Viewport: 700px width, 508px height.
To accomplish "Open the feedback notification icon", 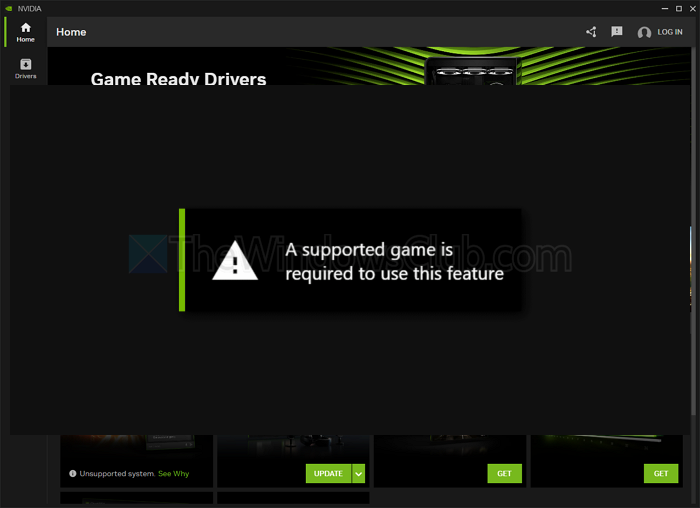I will tap(617, 32).
